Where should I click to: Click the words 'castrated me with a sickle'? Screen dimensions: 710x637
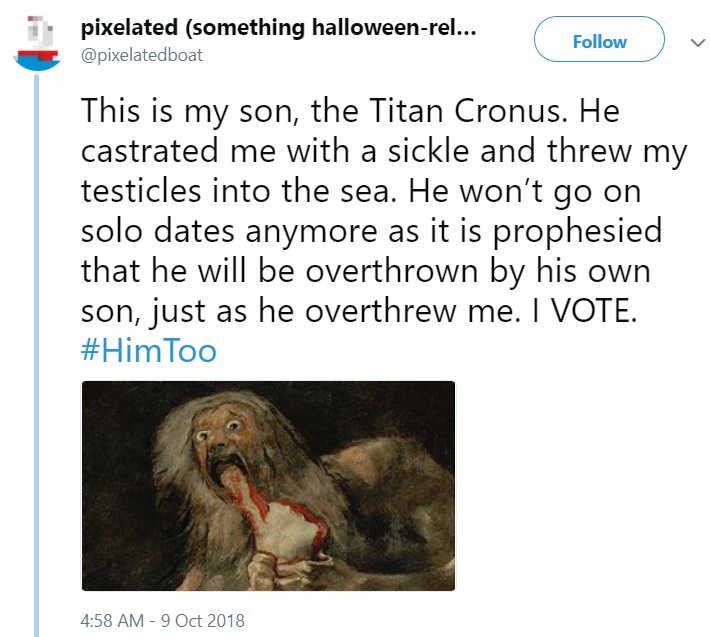click(x=275, y=151)
